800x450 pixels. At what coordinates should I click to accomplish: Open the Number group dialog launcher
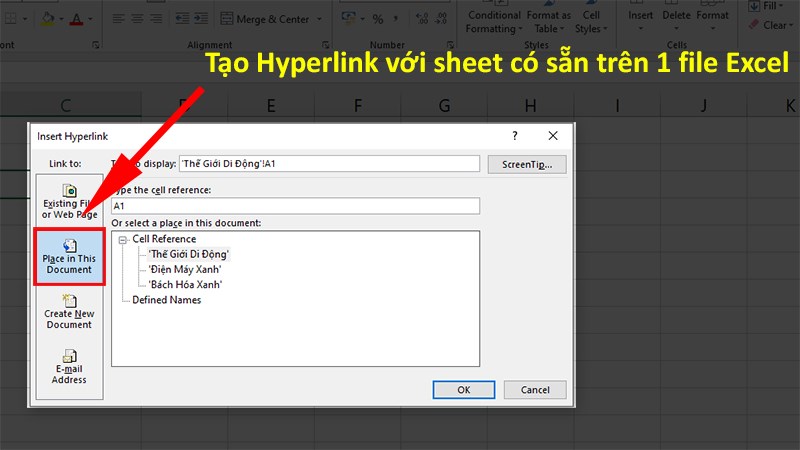(x=450, y=45)
